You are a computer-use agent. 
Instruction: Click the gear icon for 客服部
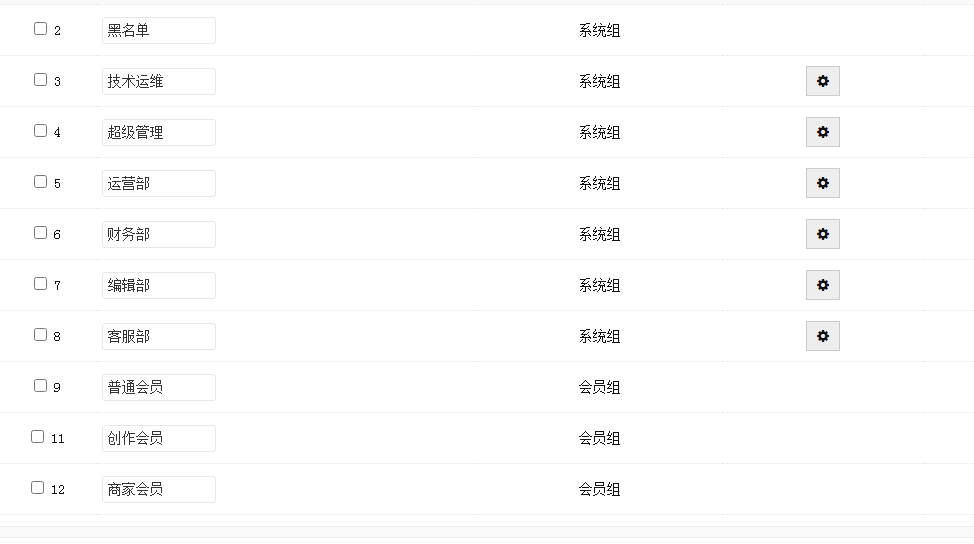pyautogui.click(x=822, y=336)
